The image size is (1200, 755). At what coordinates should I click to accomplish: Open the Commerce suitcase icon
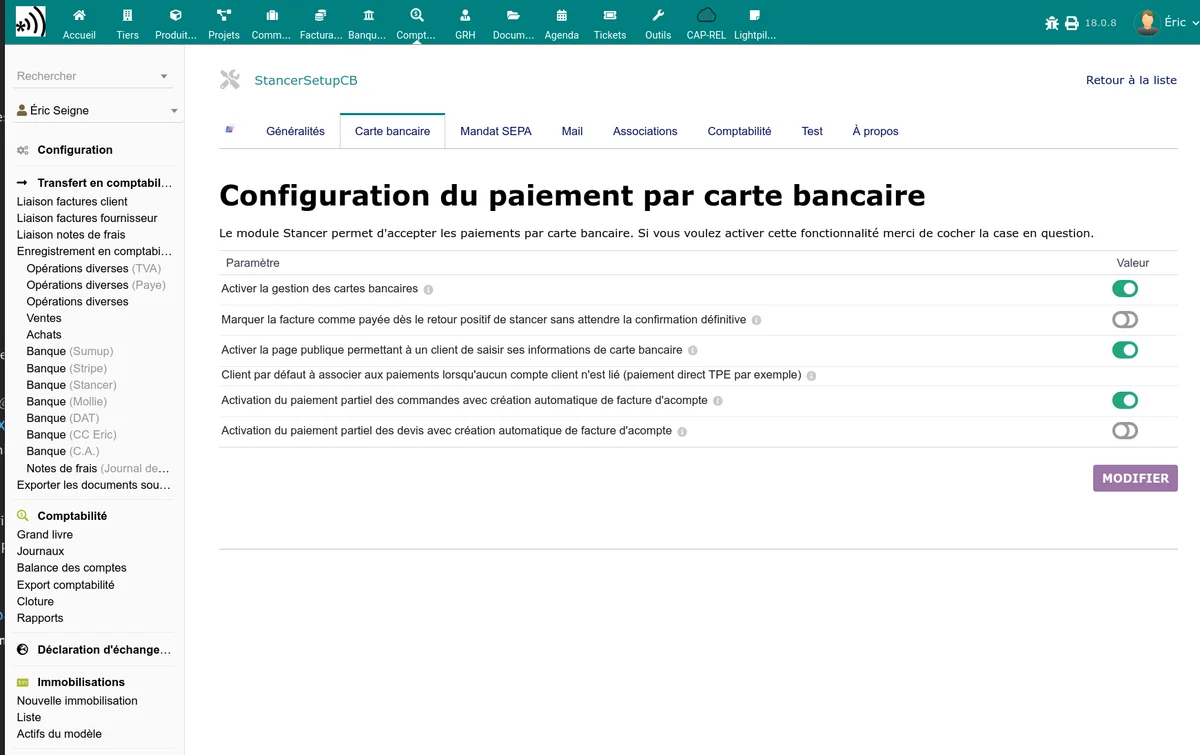click(x=272, y=15)
